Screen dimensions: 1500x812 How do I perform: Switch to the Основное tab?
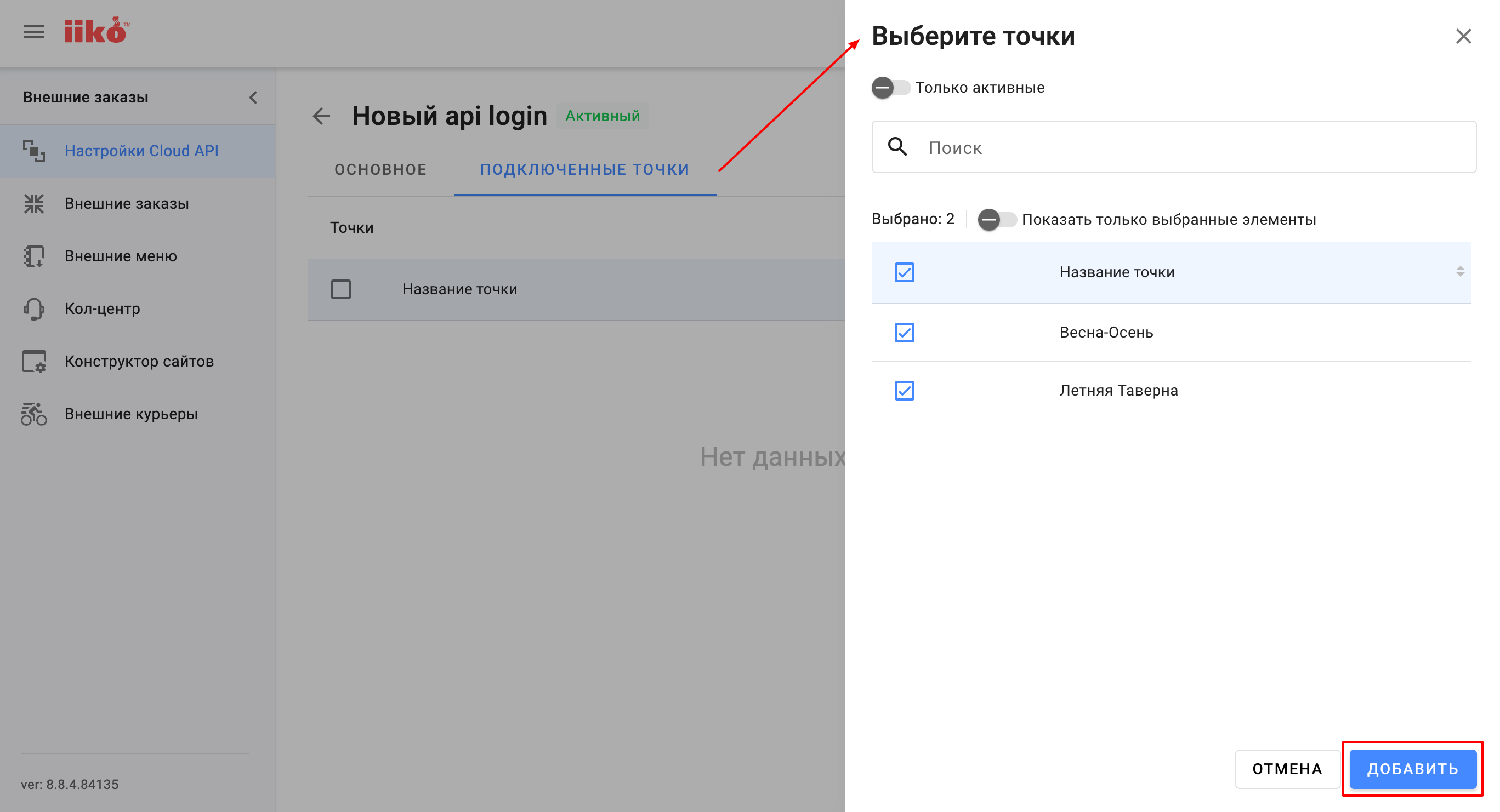pyautogui.click(x=380, y=169)
